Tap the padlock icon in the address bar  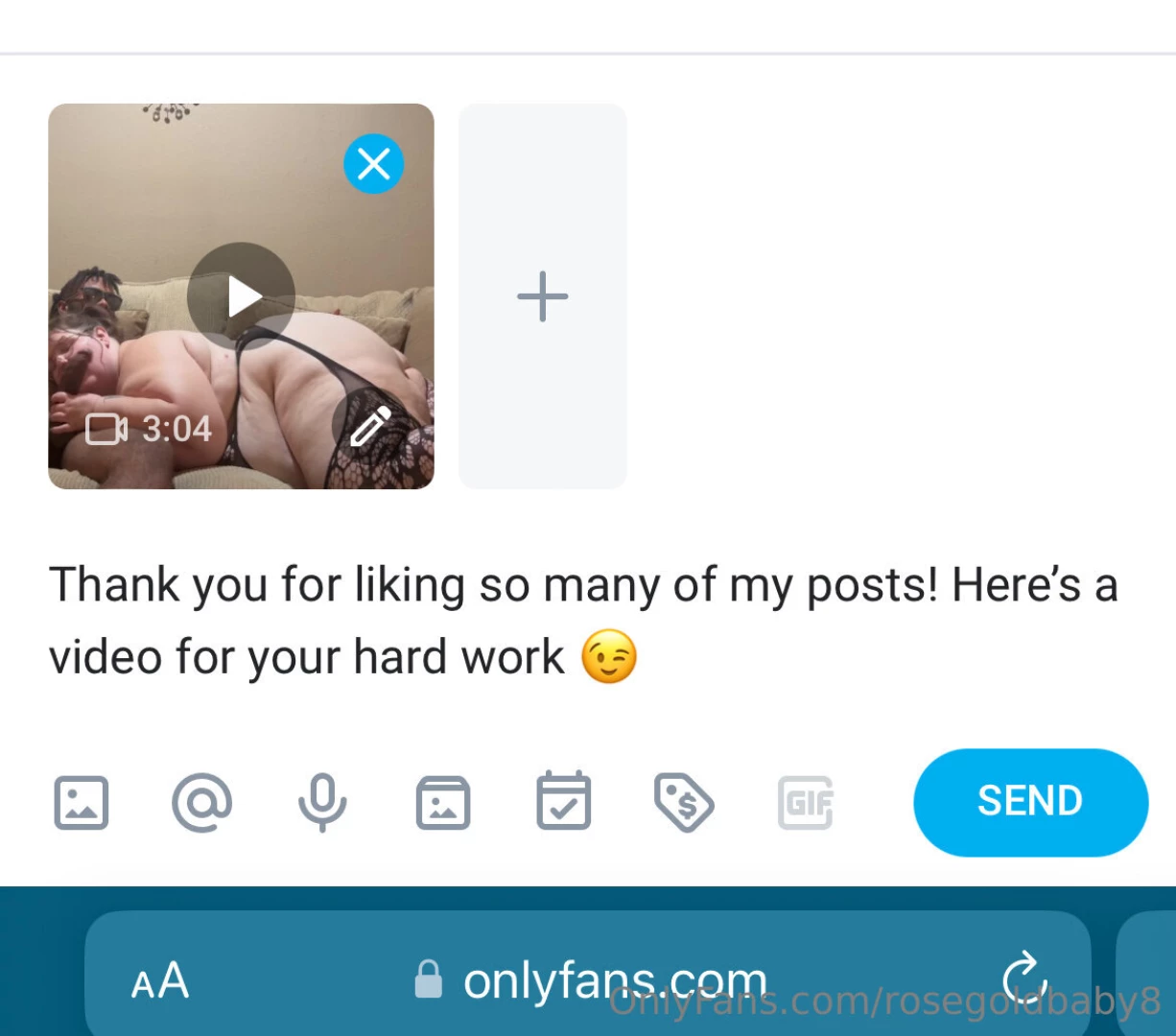pyautogui.click(x=428, y=979)
